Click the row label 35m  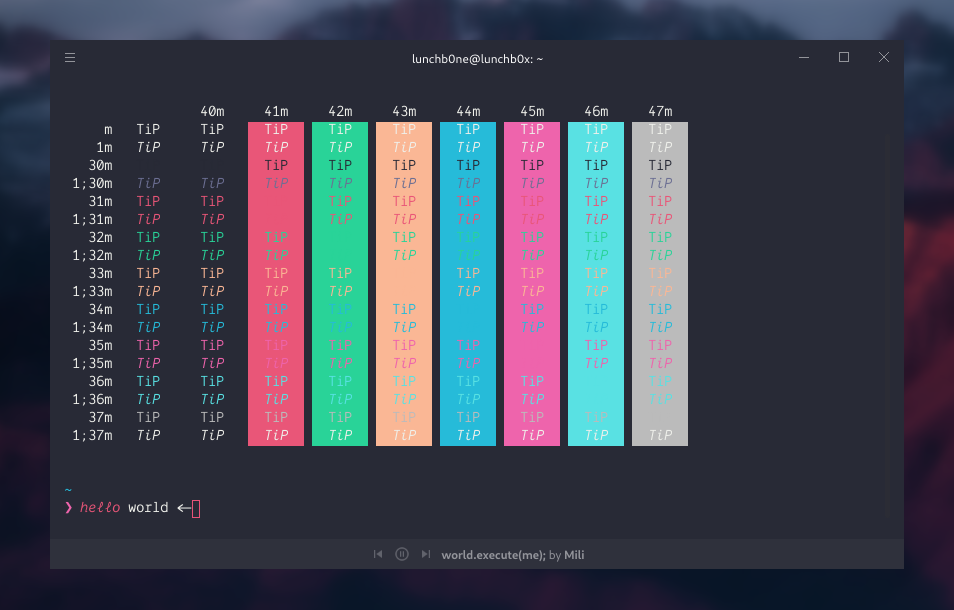[x=100, y=345]
